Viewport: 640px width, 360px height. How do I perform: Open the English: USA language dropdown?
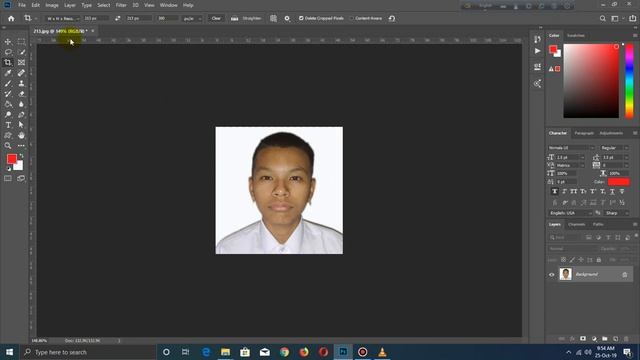coord(570,213)
